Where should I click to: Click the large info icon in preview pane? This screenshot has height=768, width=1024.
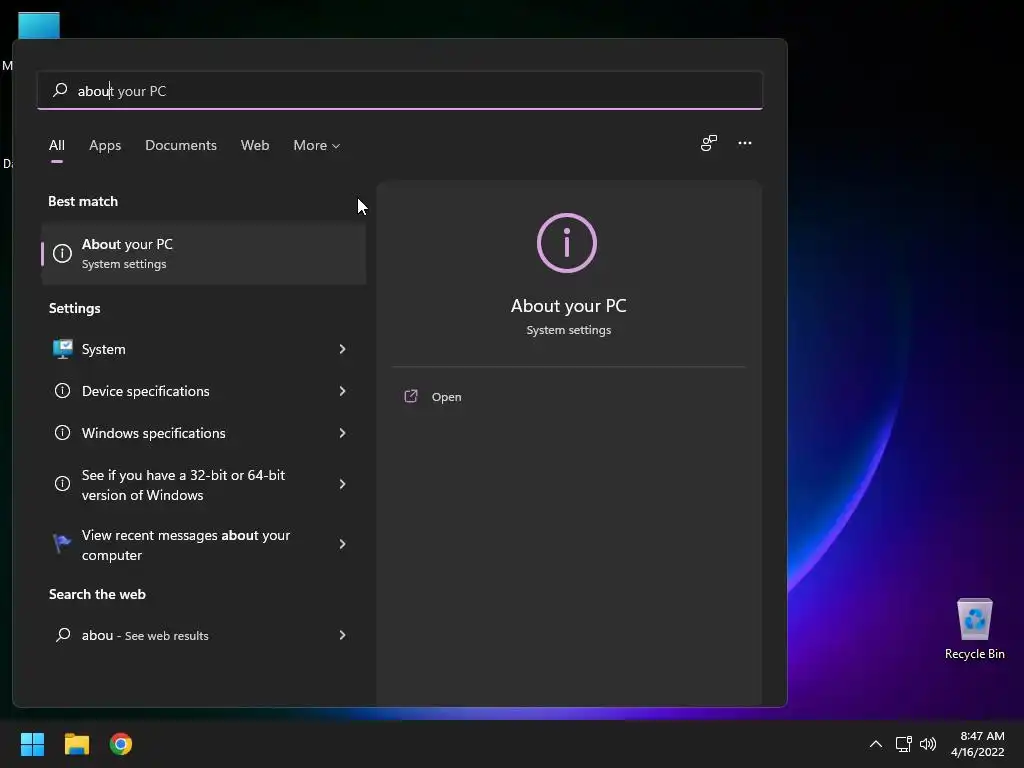567,243
